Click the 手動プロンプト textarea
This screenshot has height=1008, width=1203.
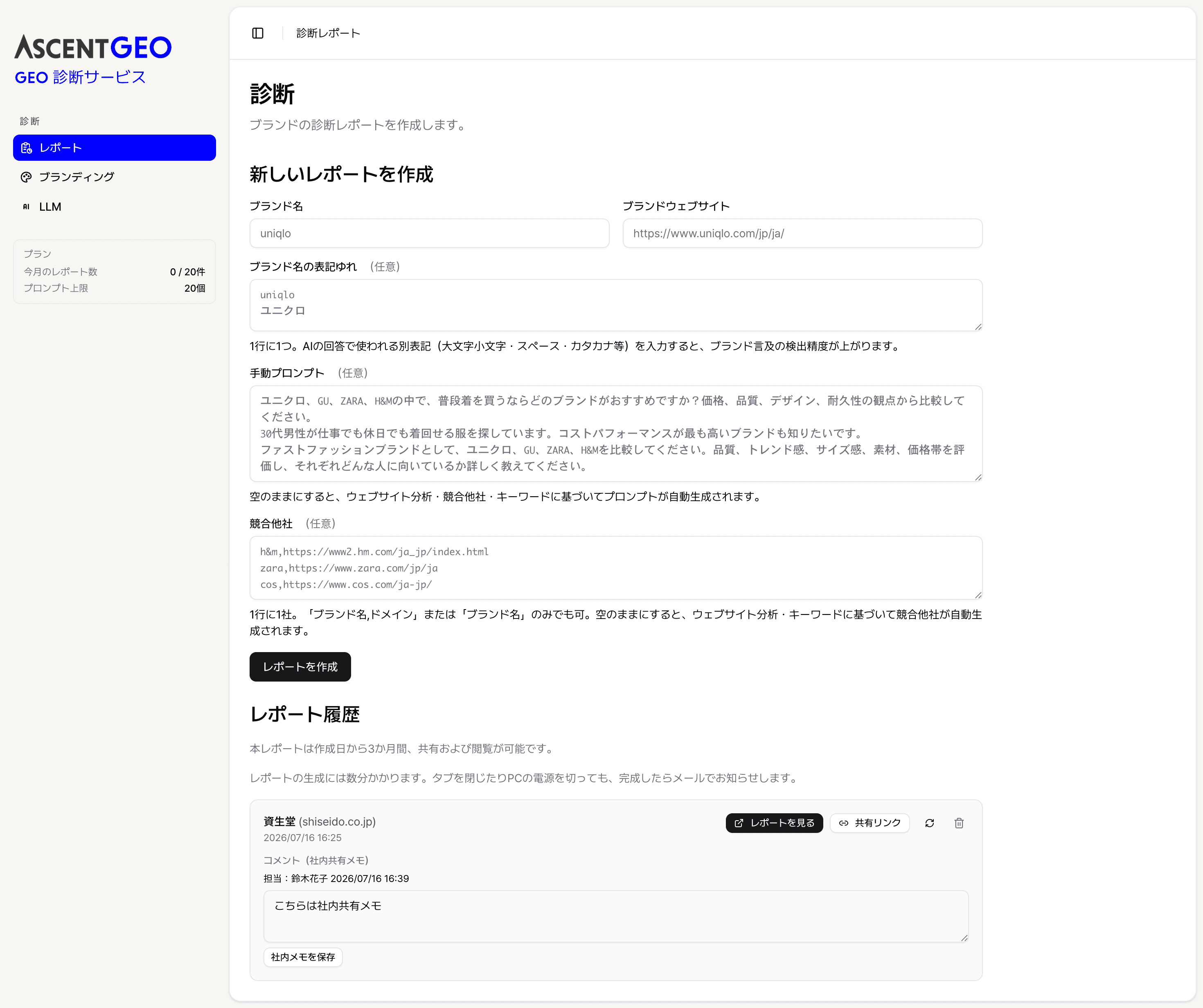pyautogui.click(x=616, y=434)
